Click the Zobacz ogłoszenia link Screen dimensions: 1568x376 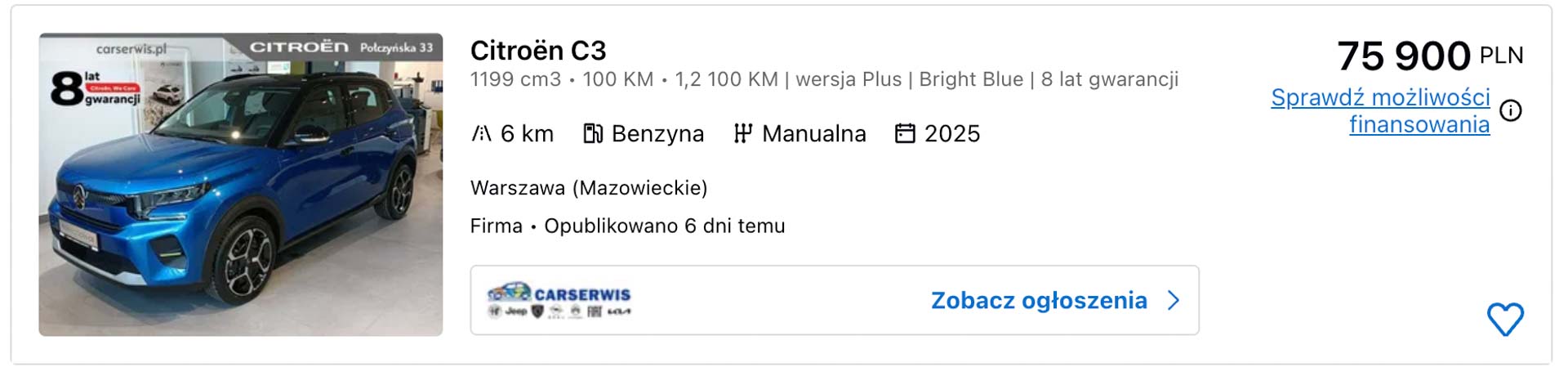[x=1039, y=301]
